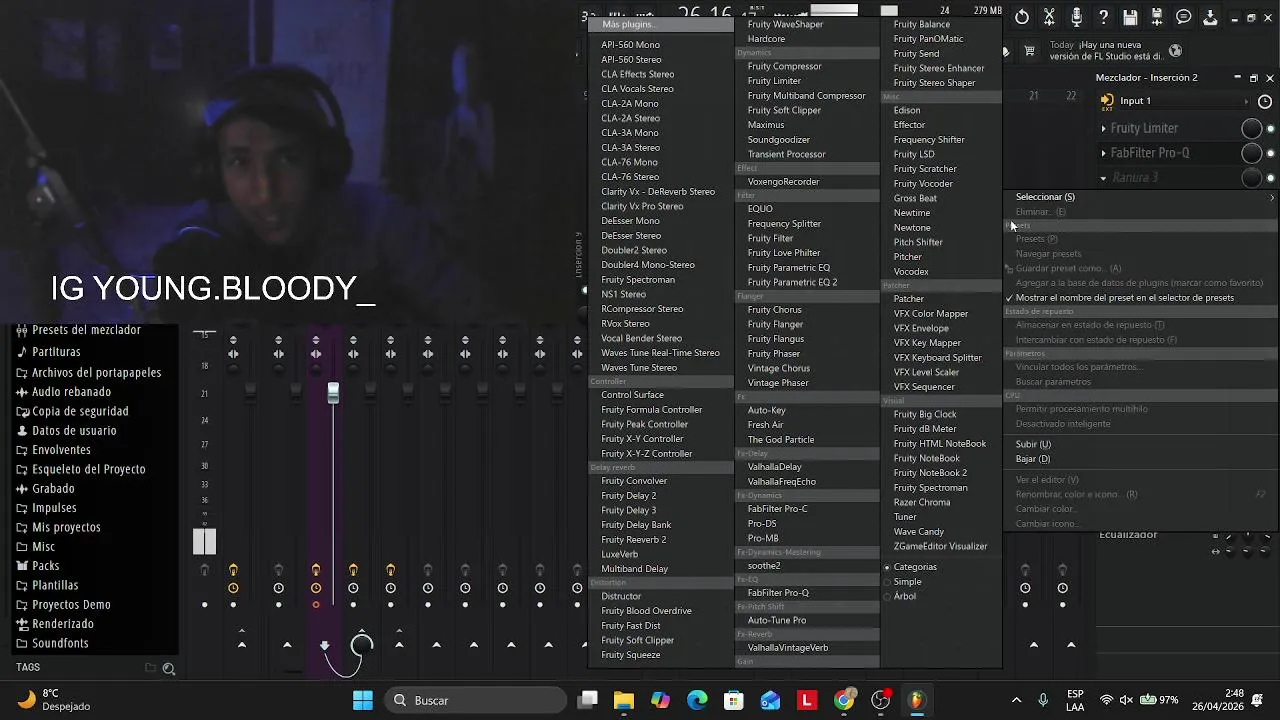This screenshot has width=1280, height=720.
Task: Open help question mark icon
Action: [1103, 17]
